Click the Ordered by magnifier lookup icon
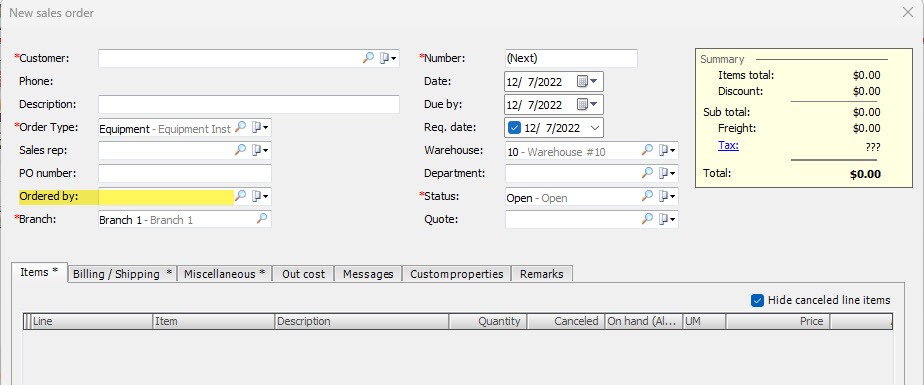Viewport: 924px width, 385px height. 240,196
